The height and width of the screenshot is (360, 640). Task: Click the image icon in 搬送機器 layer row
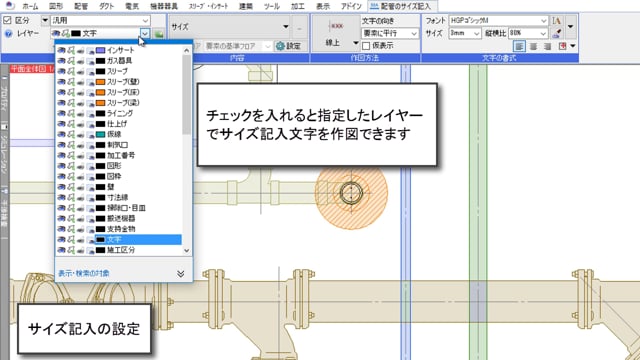click(90, 219)
